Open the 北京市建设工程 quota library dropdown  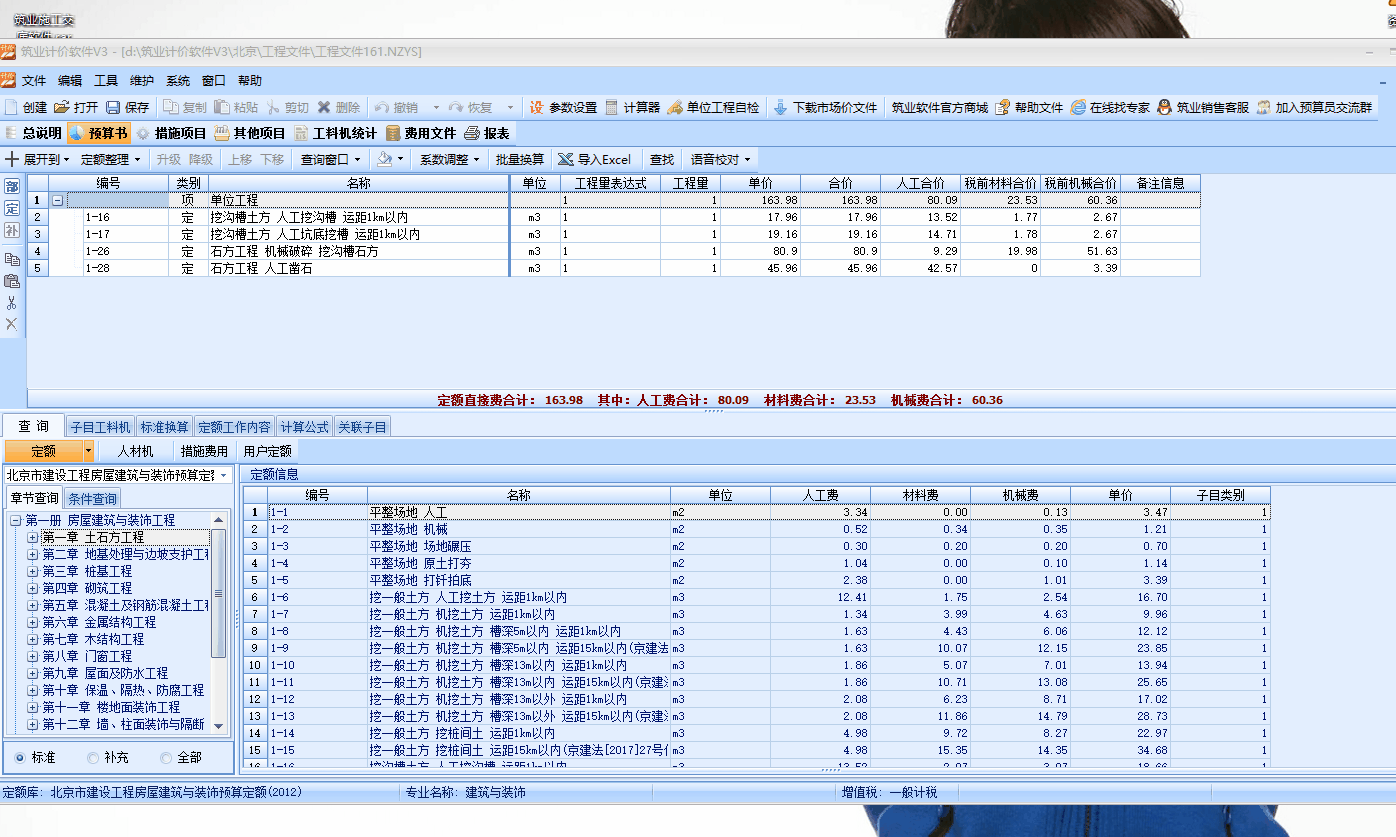[x=223, y=475]
